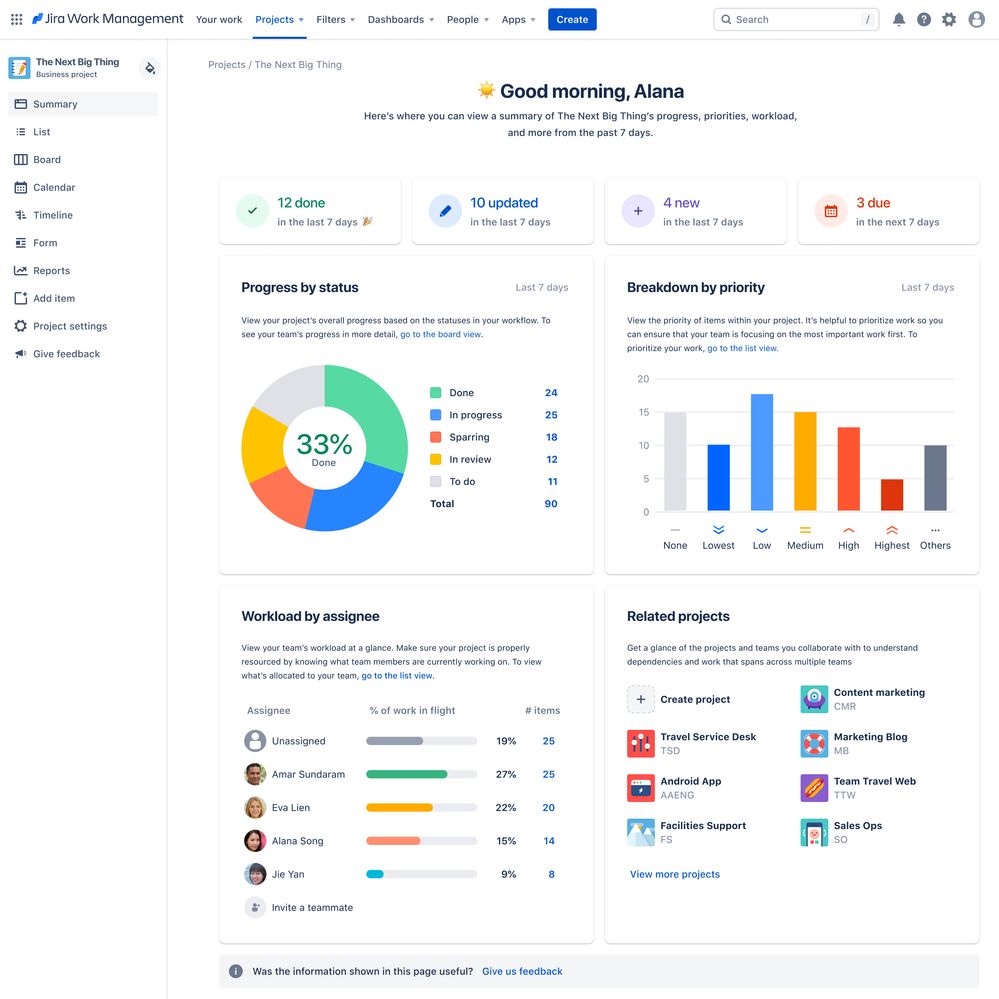Screen dimensions: 999x999
Task: Click the blue Create button
Action: 571,19
